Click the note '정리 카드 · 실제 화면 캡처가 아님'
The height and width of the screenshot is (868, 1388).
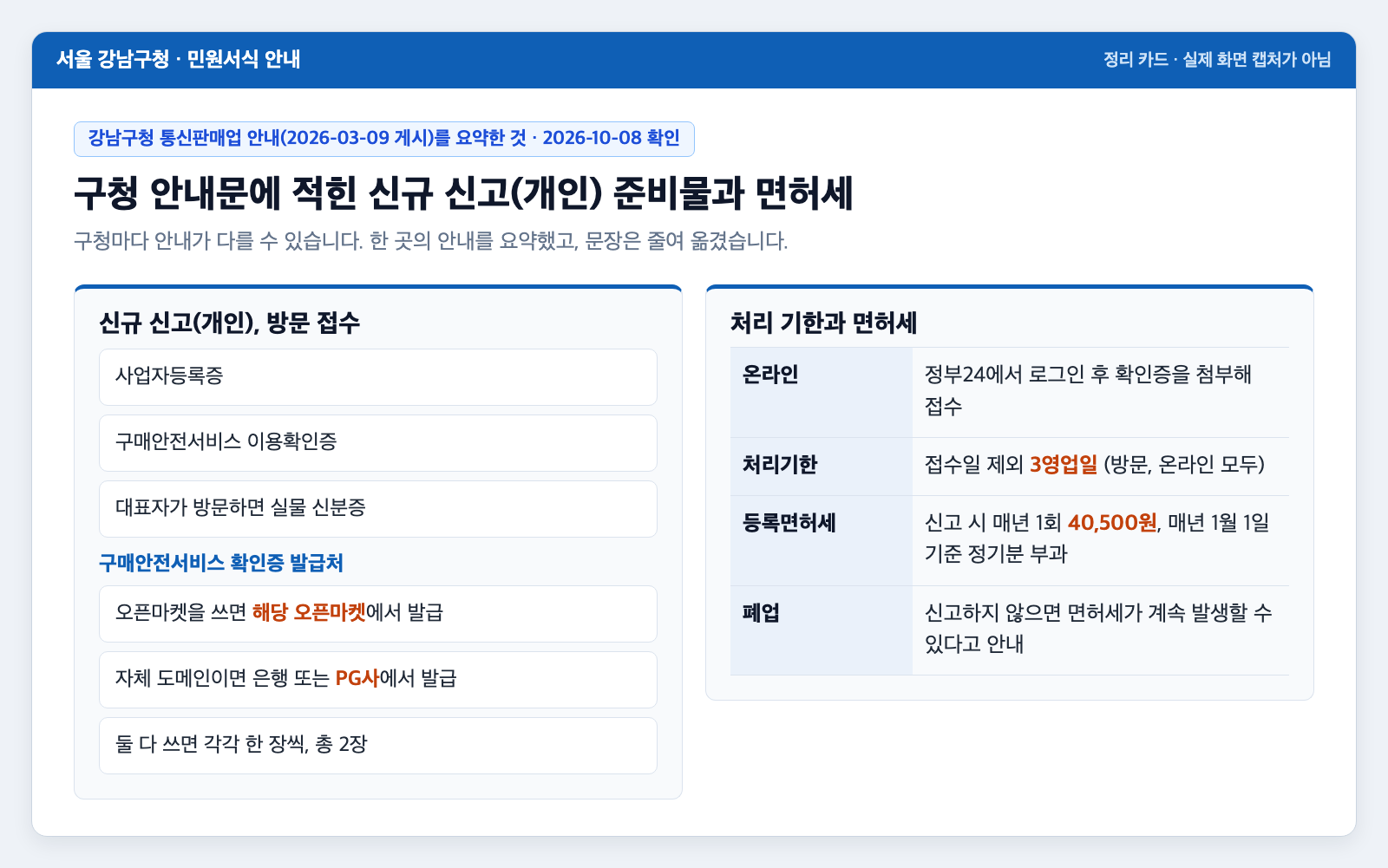tap(1217, 60)
